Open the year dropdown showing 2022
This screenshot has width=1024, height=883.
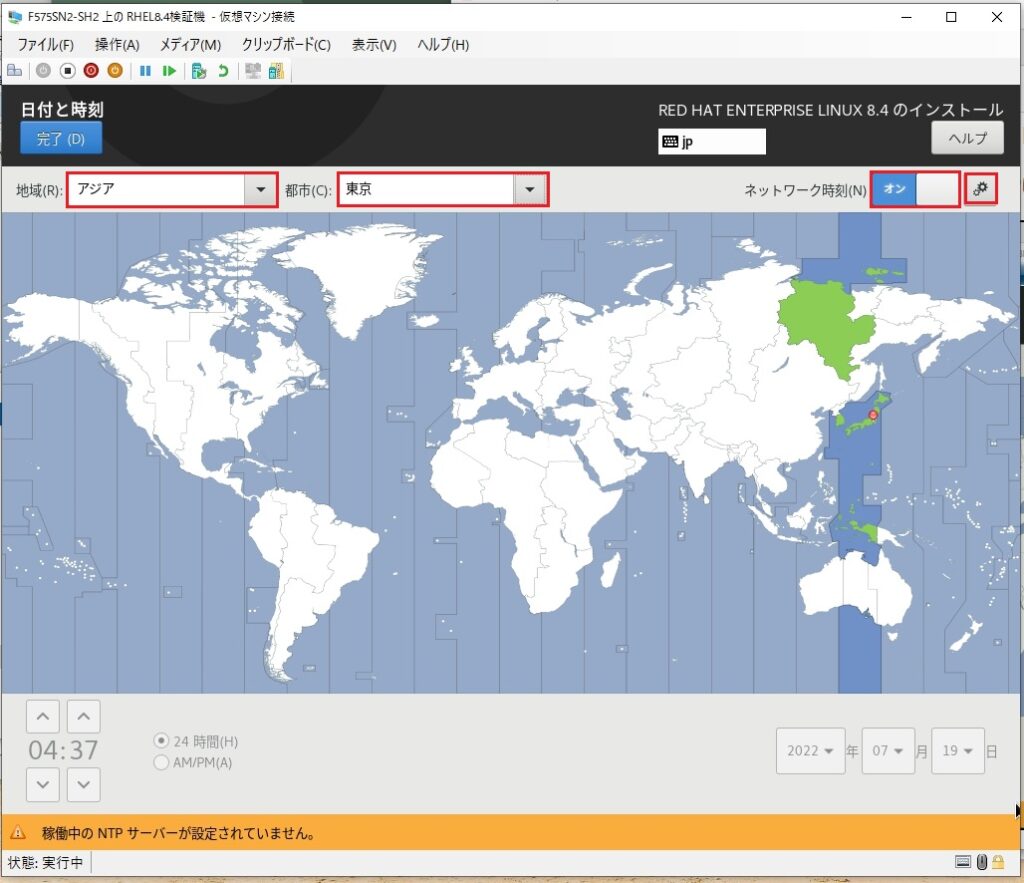pos(810,751)
